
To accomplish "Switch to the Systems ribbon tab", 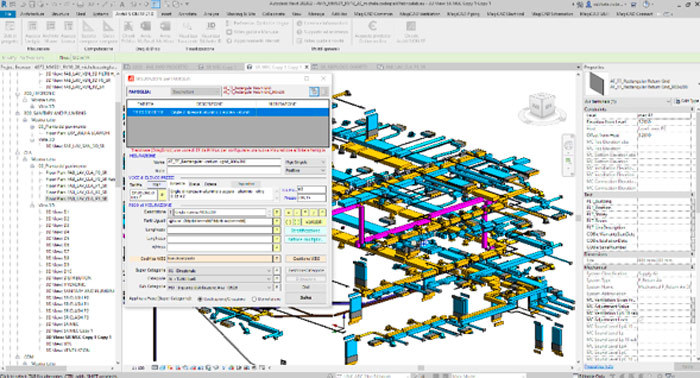I will pos(101,14).
